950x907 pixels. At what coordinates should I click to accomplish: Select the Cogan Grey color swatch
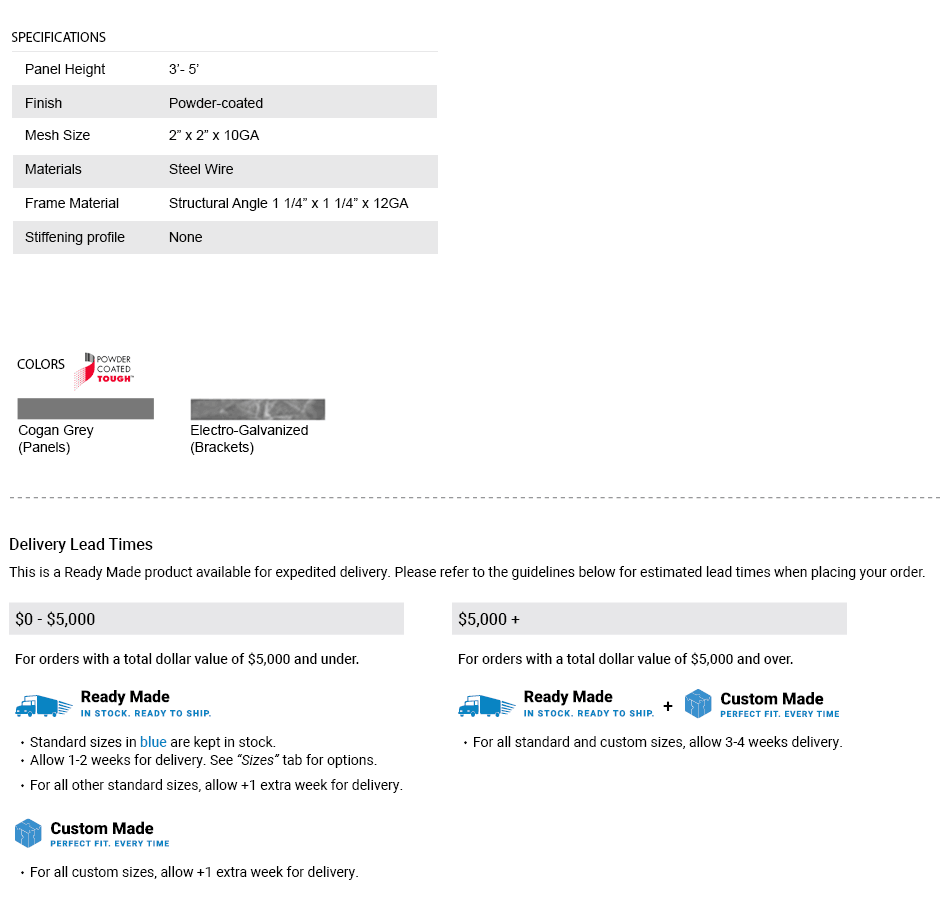(x=86, y=408)
